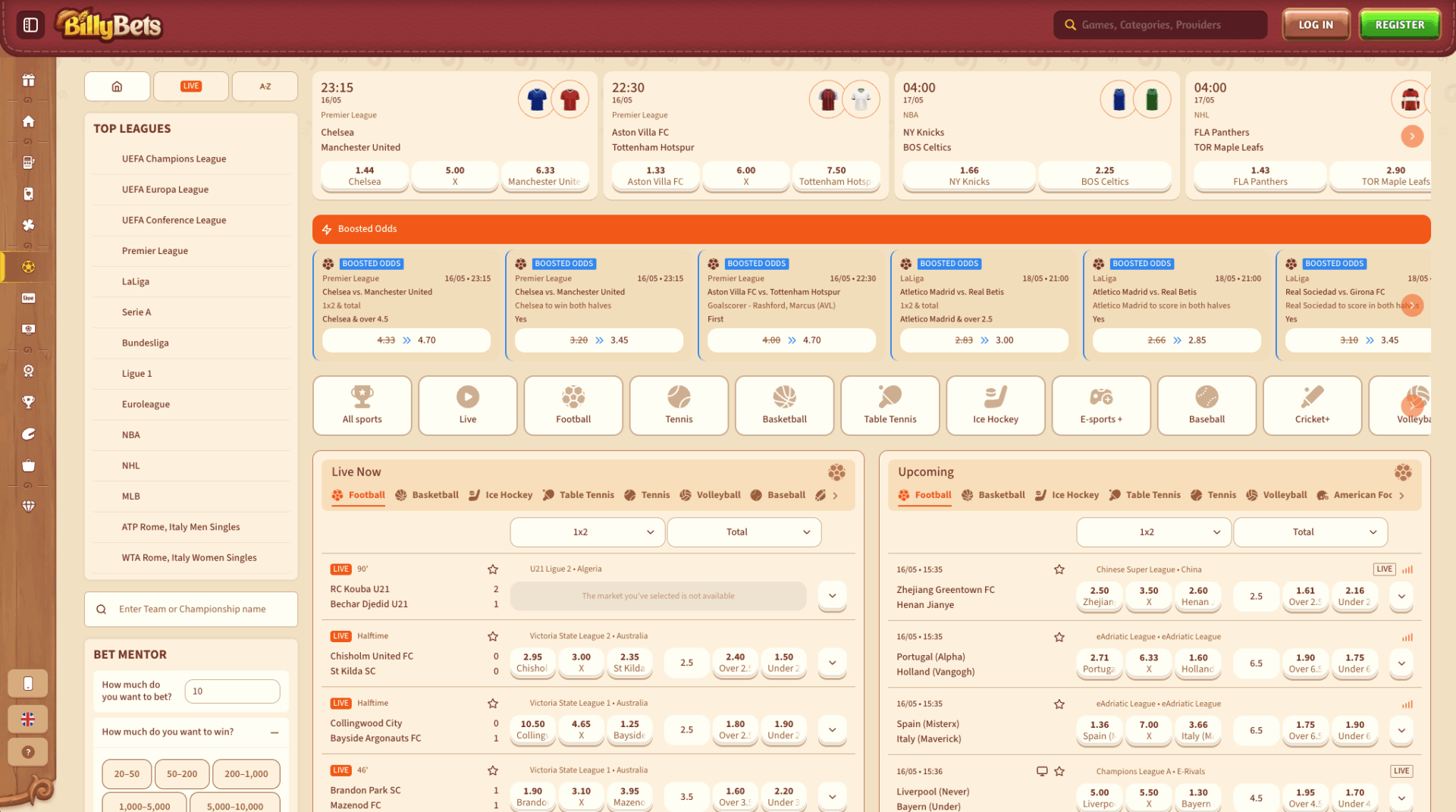Select Ice Hockey tab in Live Now

coord(500,495)
